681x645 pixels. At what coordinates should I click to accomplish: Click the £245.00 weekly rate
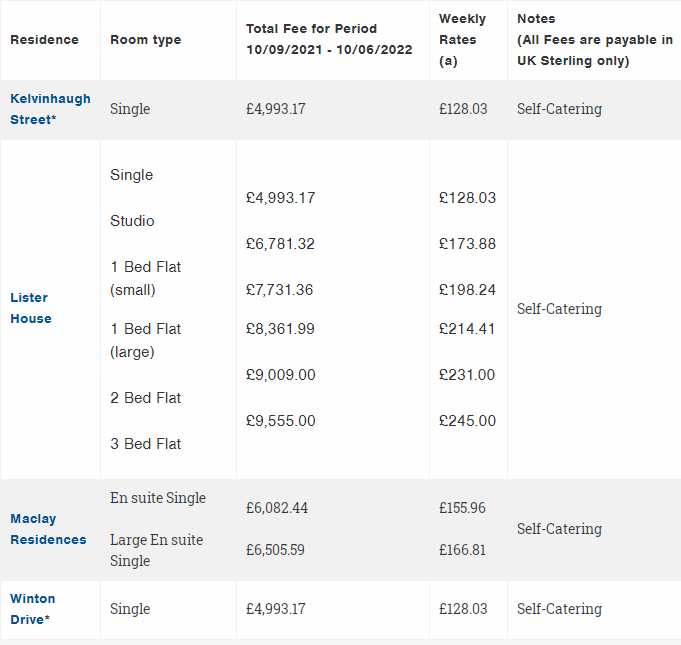[x=467, y=421]
